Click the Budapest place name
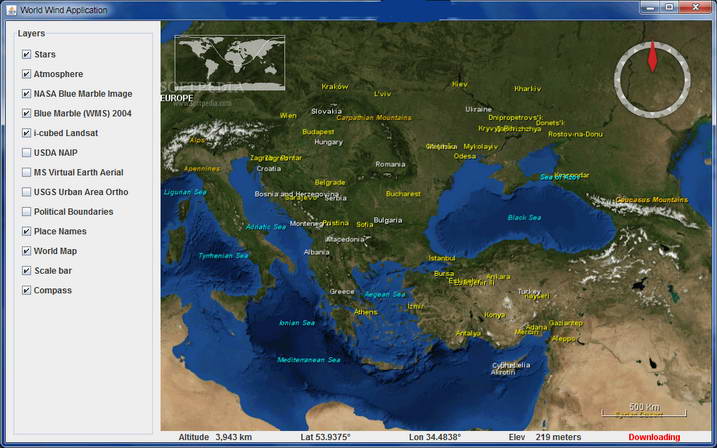This screenshot has height=448, width=717. [318, 132]
